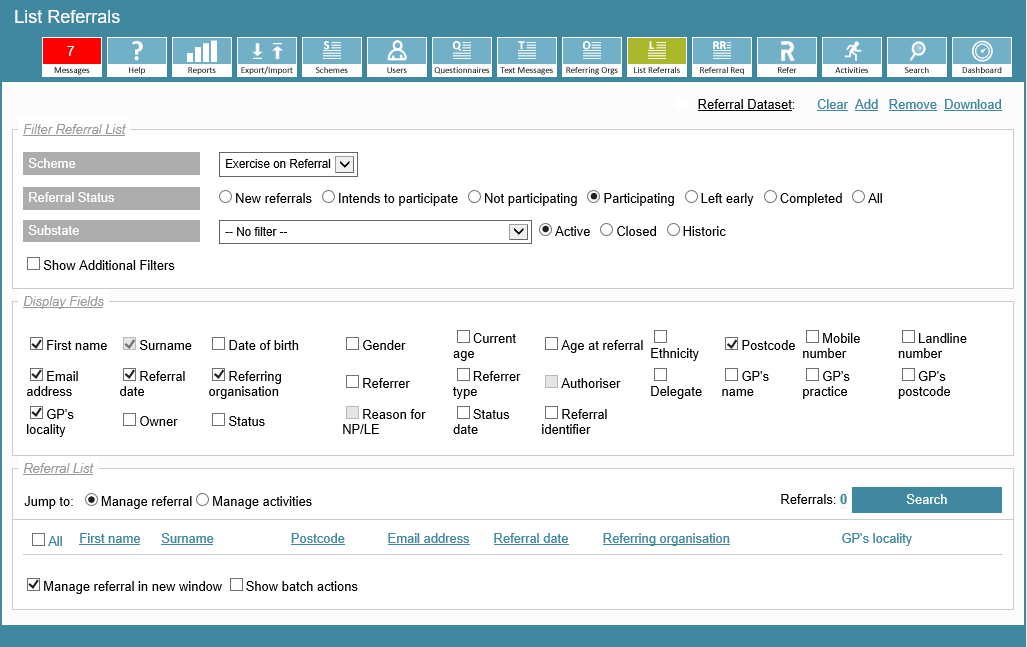Open the Text Messages icon
The height and width of the screenshot is (647, 1027).
(x=527, y=57)
